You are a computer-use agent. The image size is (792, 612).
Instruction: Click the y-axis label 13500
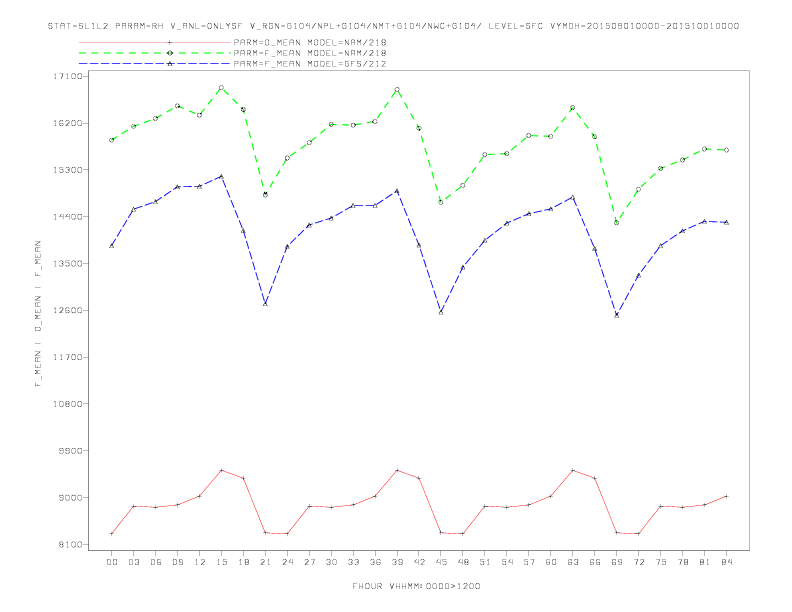(68, 264)
